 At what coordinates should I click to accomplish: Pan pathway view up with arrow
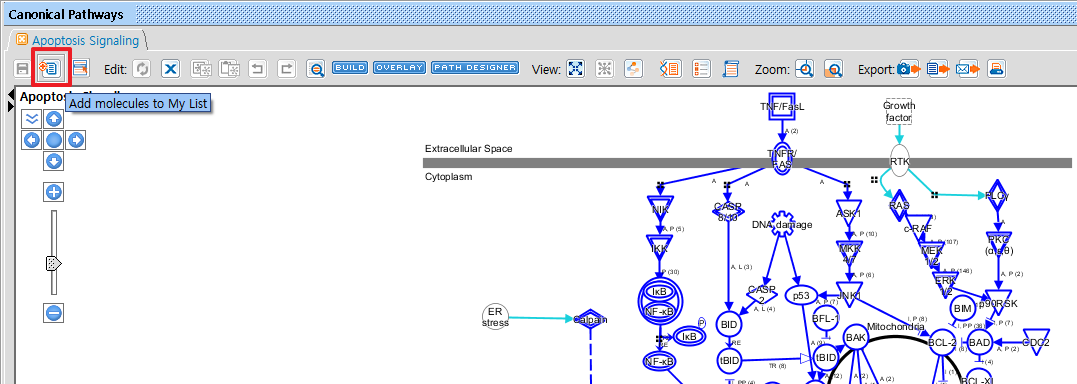click(x=54, y=119)
